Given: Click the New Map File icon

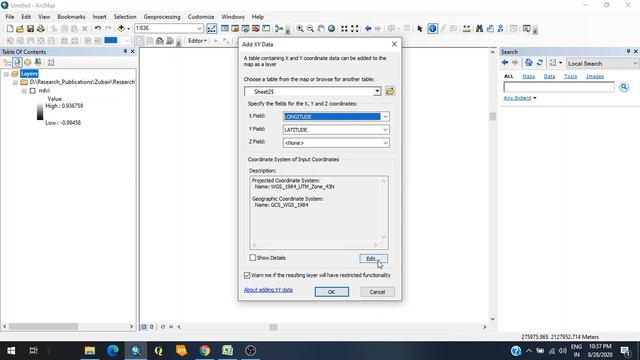Looking at the screenshot, I should tap(10, 29).
